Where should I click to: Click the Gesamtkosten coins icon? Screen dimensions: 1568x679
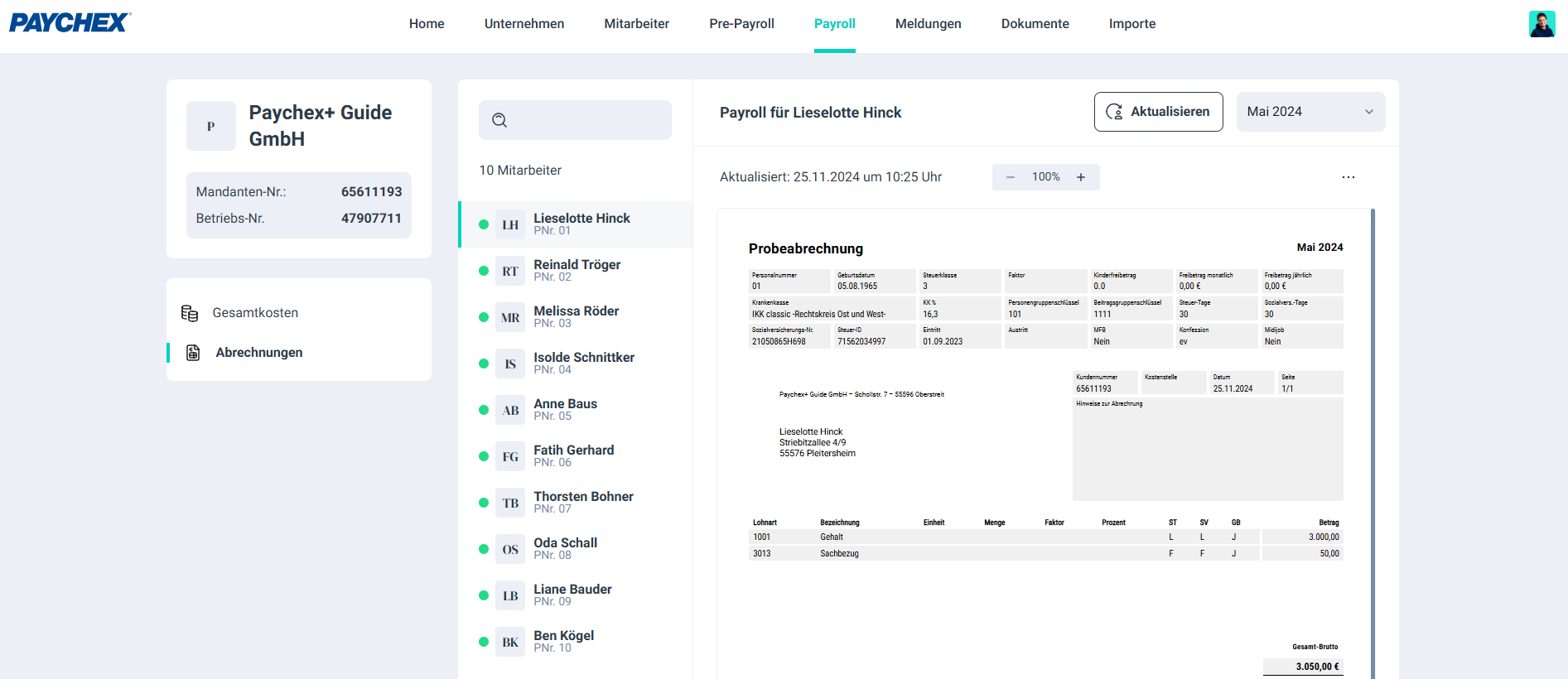pyautogui.click(x=190, y=313)
